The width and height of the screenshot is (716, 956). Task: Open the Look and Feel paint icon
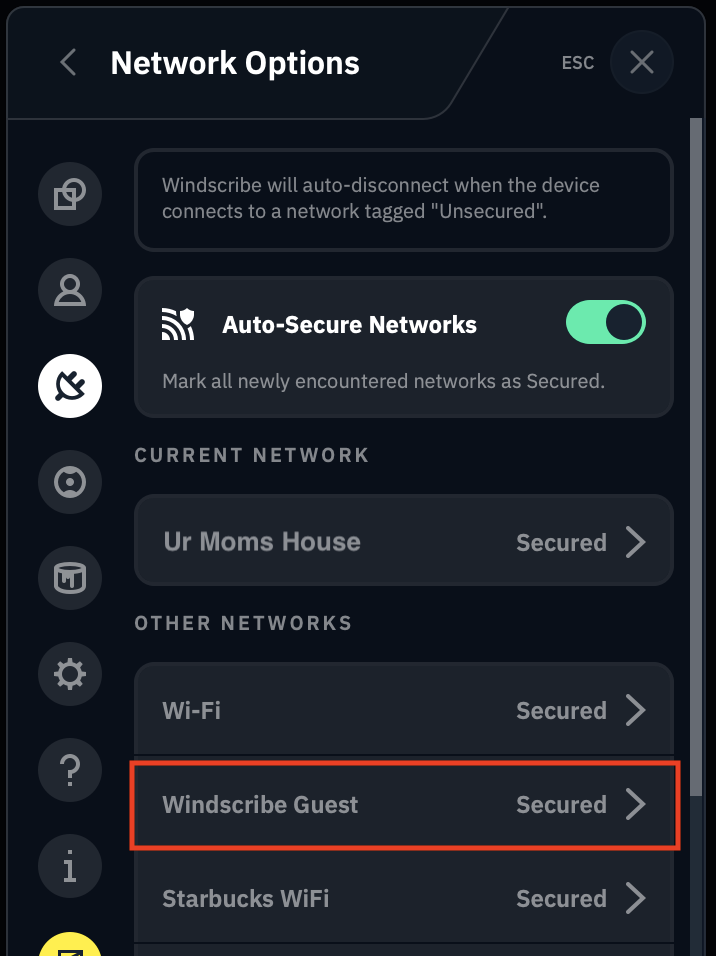(x=69, y=578)
